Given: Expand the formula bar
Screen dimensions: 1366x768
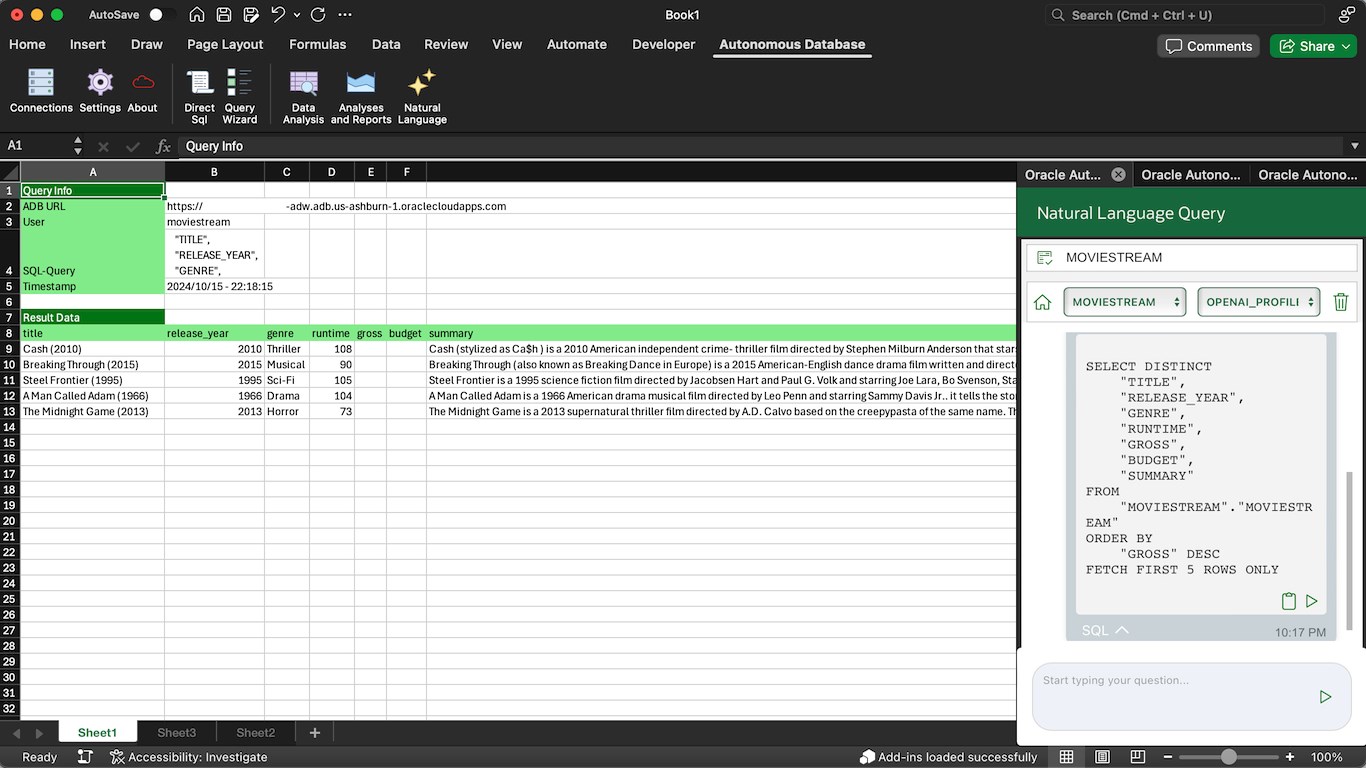Looking at the screenshot, I should (x=1355, y=146).
